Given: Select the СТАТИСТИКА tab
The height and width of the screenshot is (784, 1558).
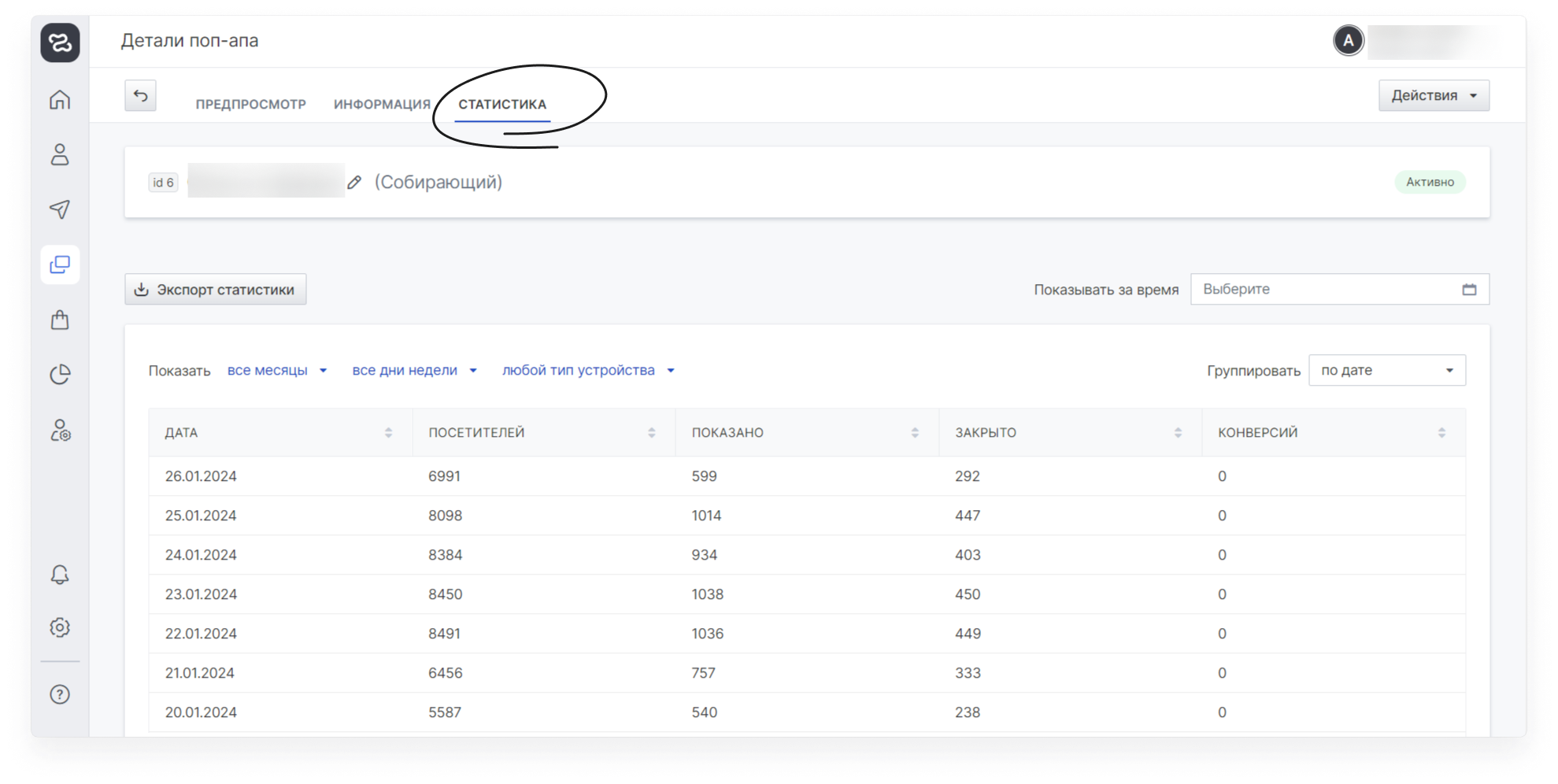Looking at the screenshot, I should (502, 104).
